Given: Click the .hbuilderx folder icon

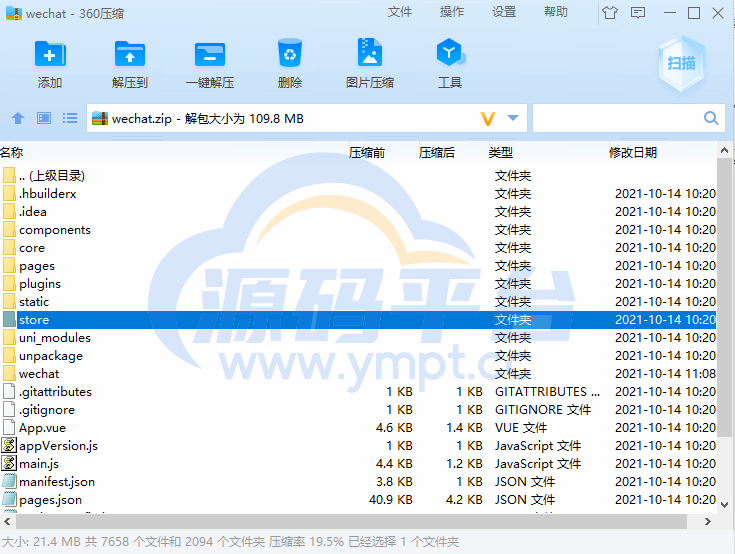Looking at the screenshot, I should point(9,194).
